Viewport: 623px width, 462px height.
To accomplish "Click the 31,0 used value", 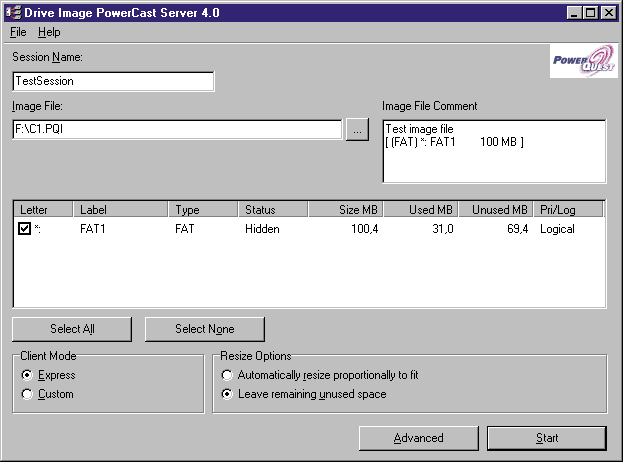I will 443,229.
